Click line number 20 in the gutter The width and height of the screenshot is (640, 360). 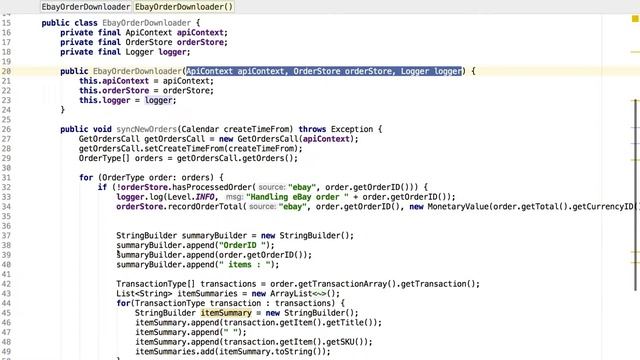[x=6, y=71]
